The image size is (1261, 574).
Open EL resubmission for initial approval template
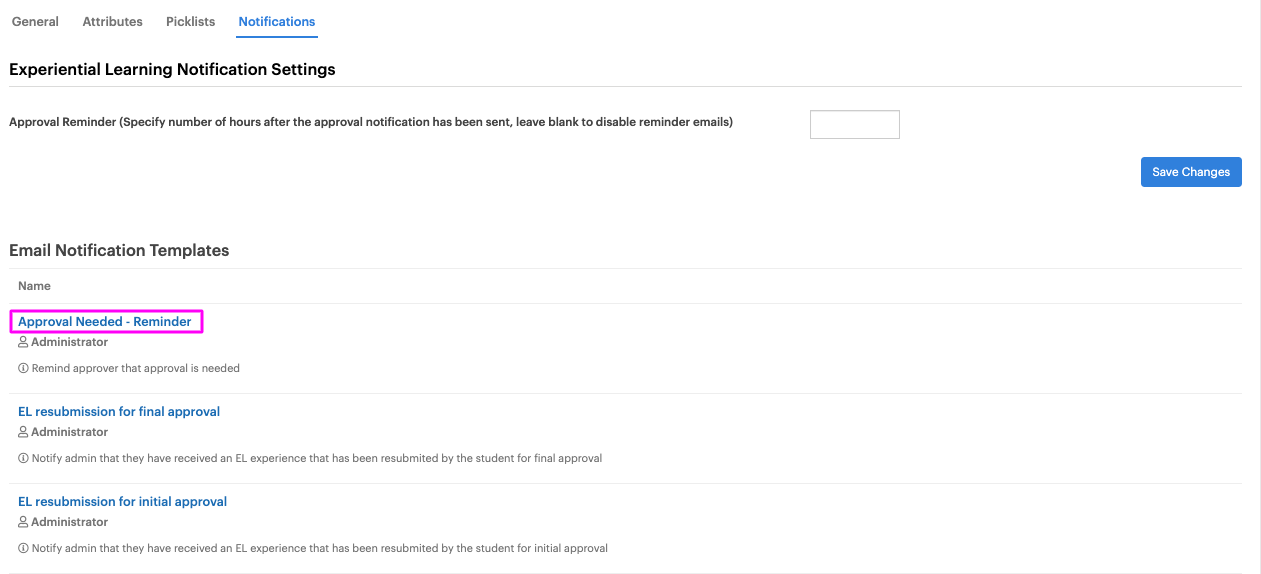pos(123,502)
